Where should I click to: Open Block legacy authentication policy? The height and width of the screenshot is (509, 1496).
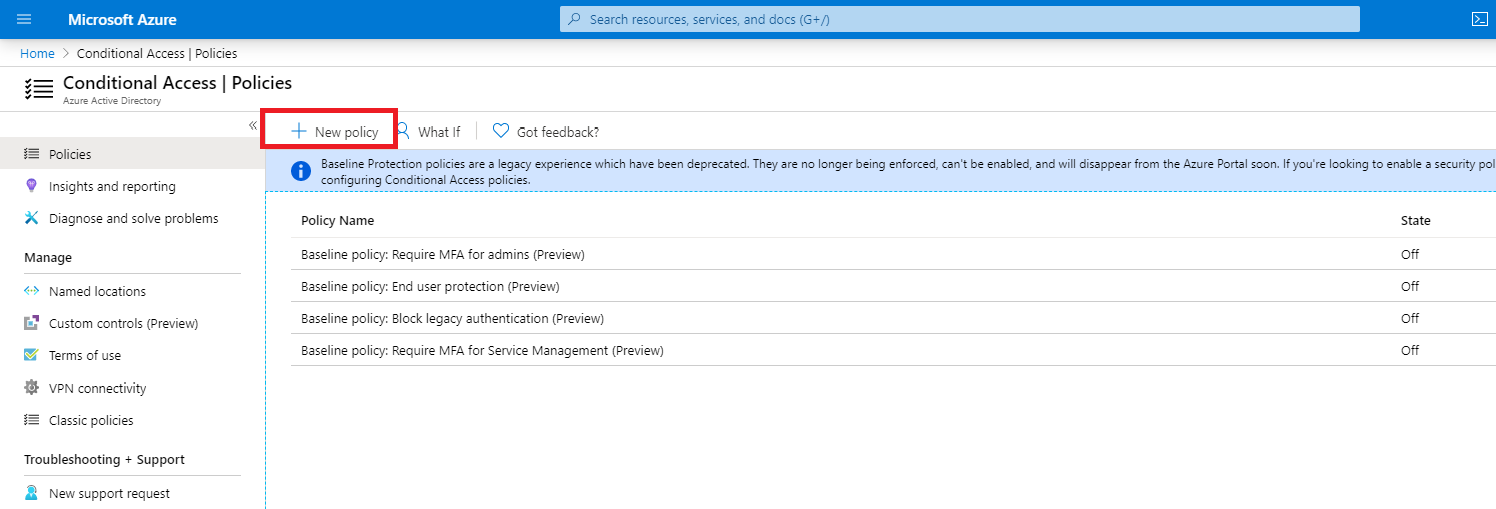pyautogui.click(x=452, y=318)
